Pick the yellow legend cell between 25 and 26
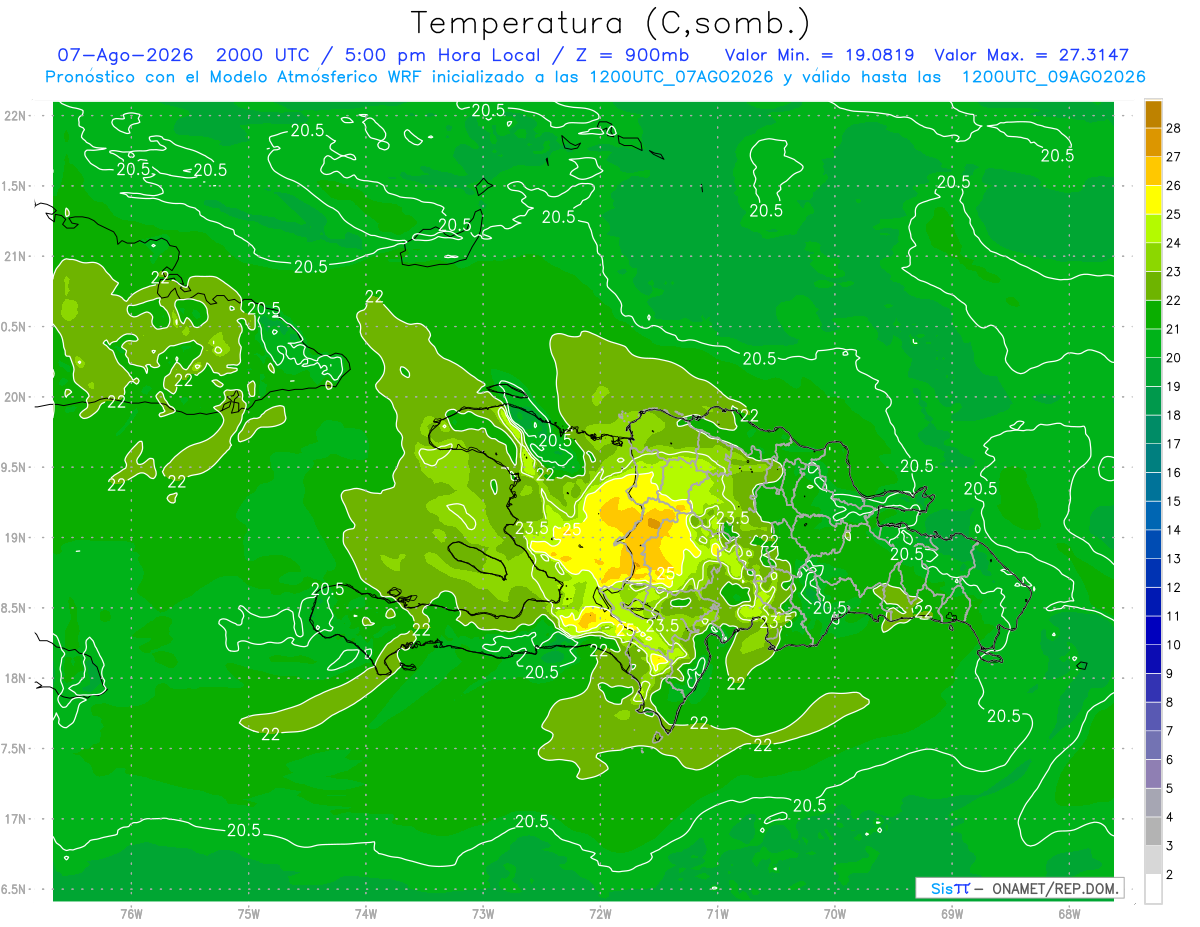 tap(1153, 200)
